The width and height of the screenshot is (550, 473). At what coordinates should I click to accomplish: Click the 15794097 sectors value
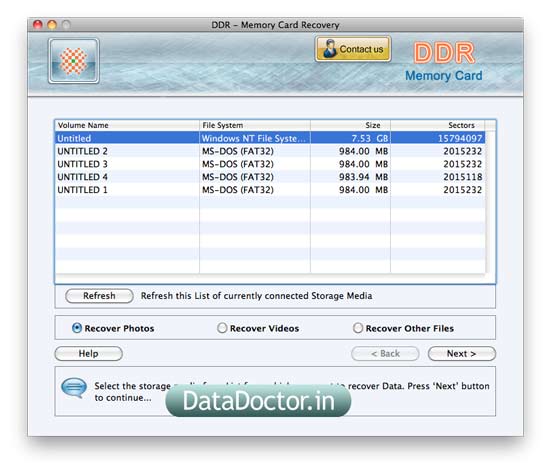[x=460, y=138]
